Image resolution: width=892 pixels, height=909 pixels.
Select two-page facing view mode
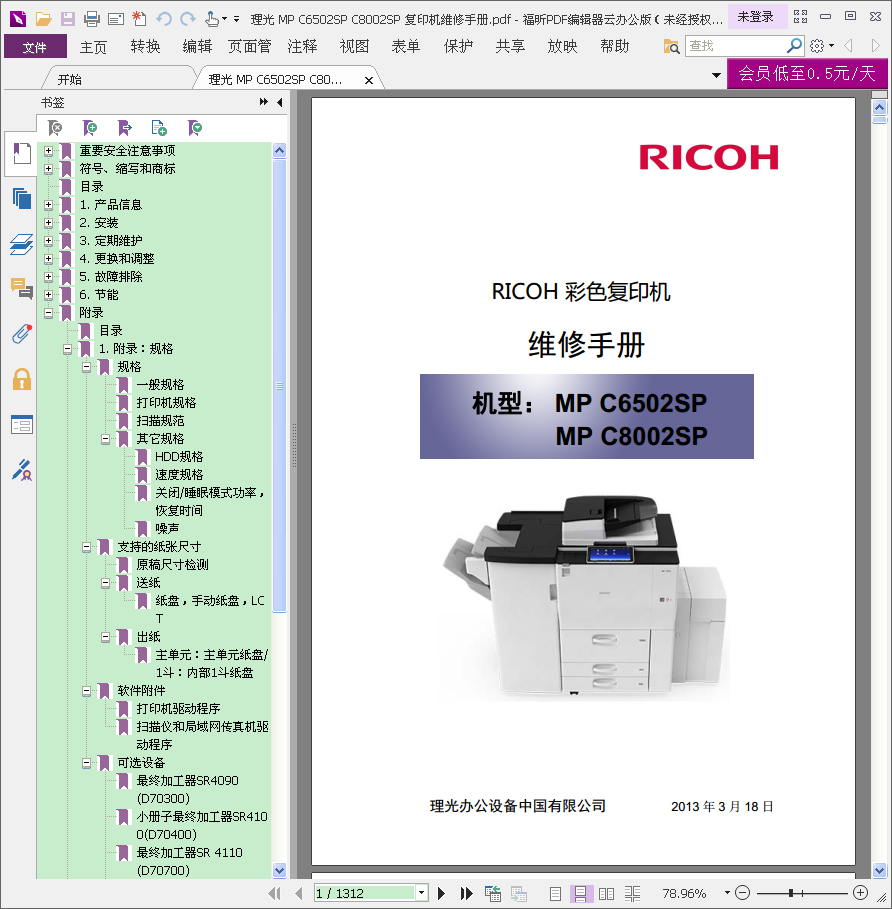606,893
